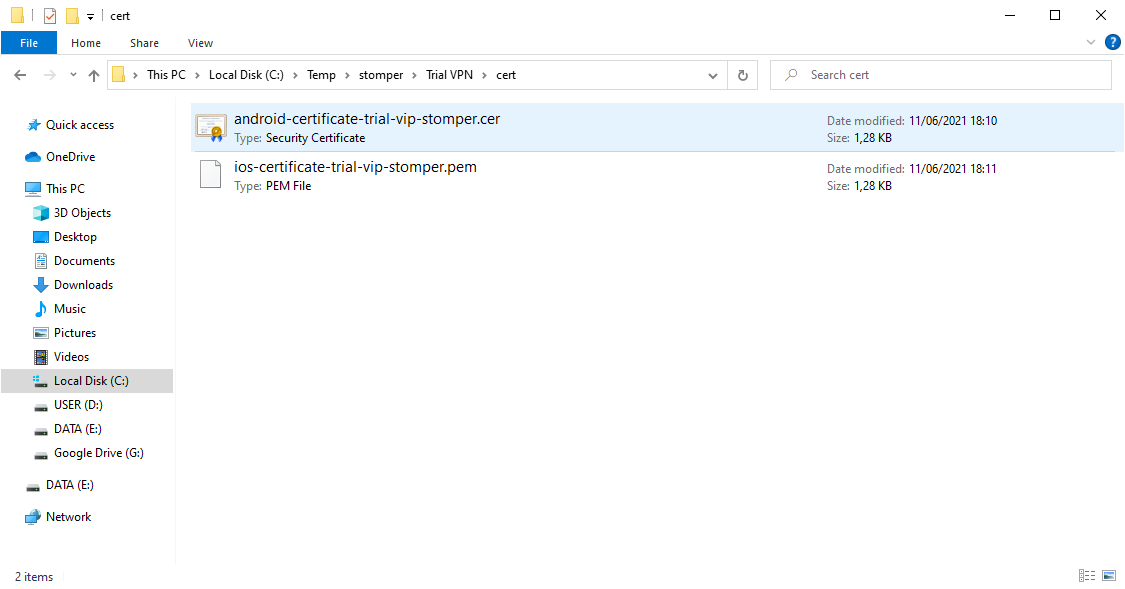Switch to the View ribbon tab
The height and width of the screenshot is (589, 1125).
click(x=200, y=43)
